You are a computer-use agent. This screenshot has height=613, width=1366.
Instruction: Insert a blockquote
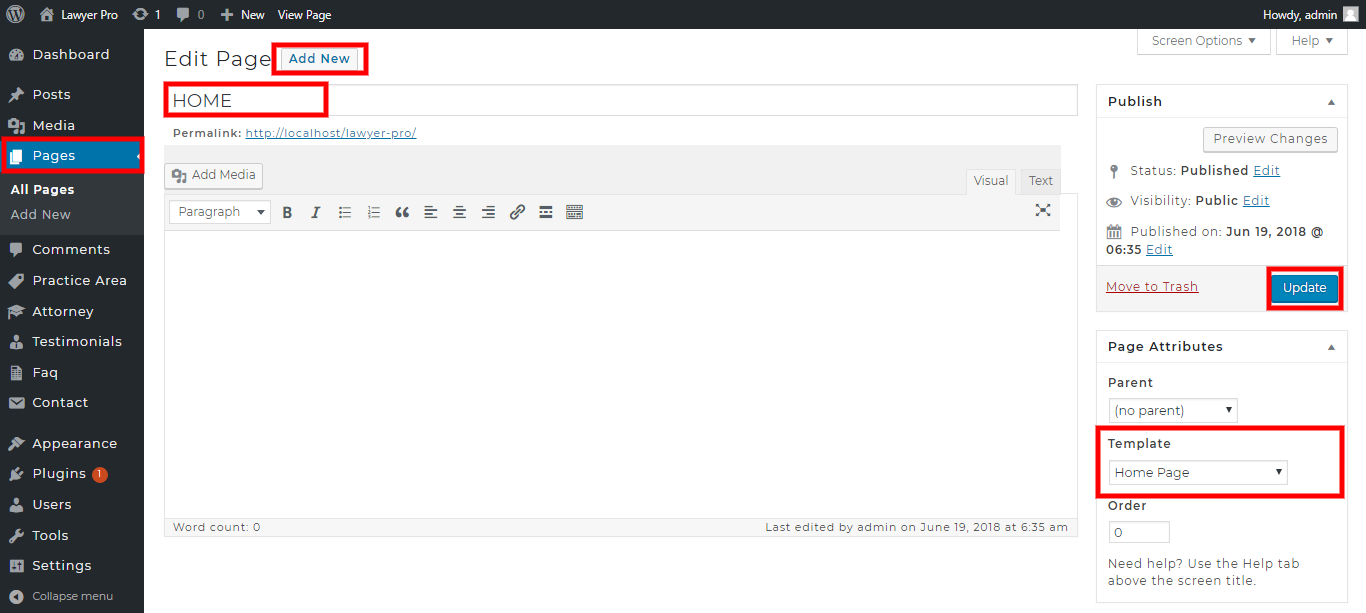tap(402, 212)
